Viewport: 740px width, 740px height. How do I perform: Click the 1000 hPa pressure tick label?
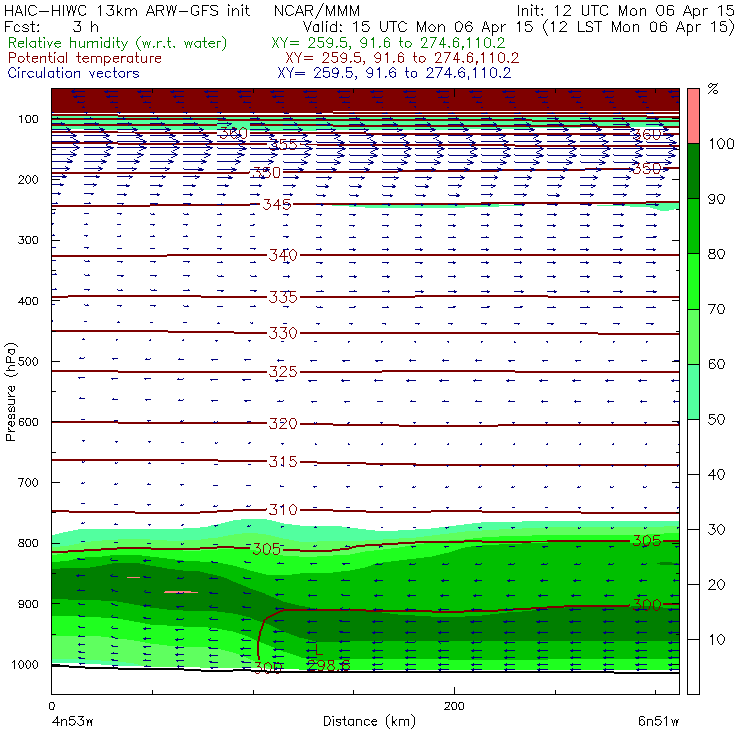click(25, 664)
